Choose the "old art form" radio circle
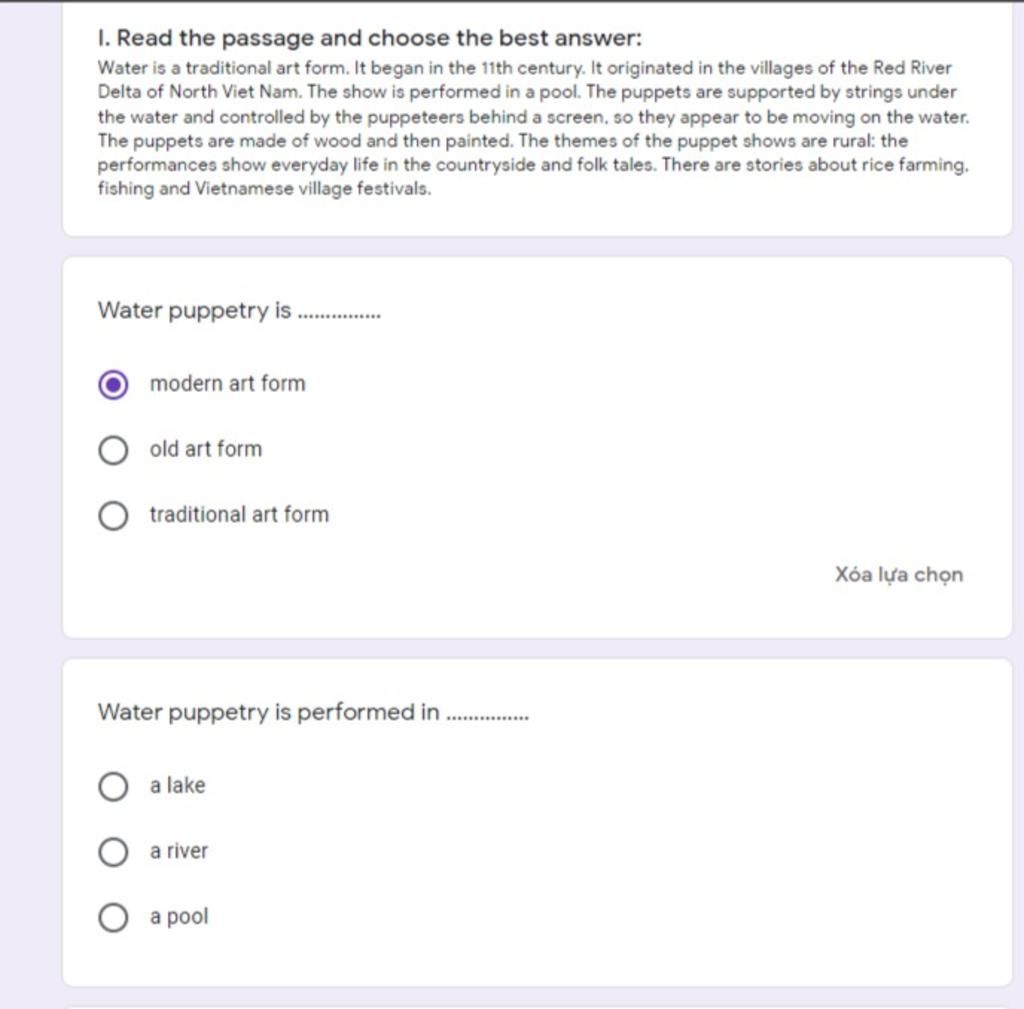Screen dimensions: 1024x1009 [x=113, y=450]
